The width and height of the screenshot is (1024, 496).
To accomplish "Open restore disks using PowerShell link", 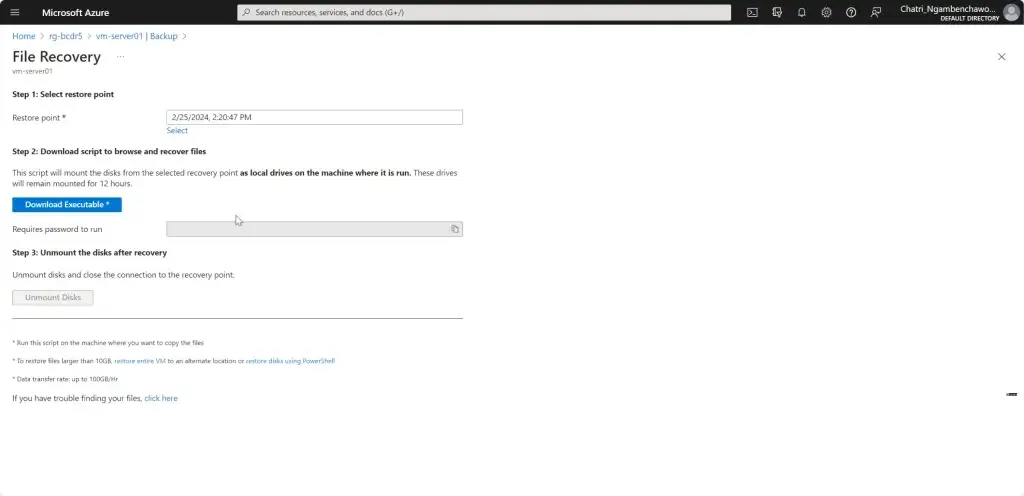I will (290, 361).
